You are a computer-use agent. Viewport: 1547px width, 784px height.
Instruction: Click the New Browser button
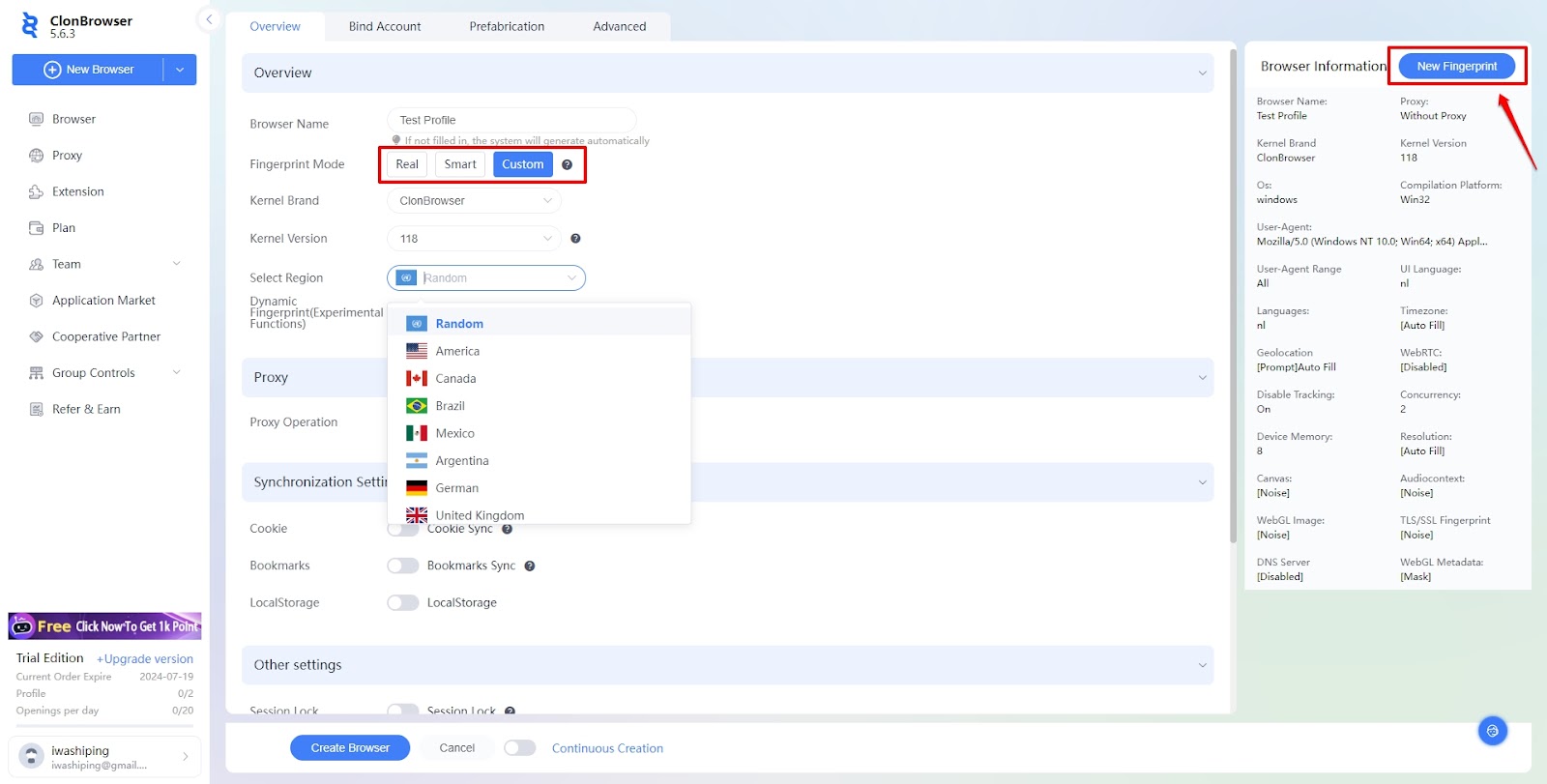click(88, 70)
